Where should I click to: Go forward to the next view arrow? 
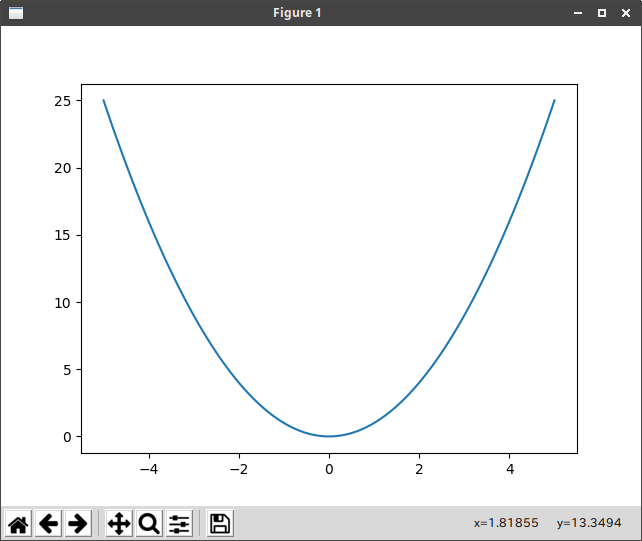tap(78, 523)
